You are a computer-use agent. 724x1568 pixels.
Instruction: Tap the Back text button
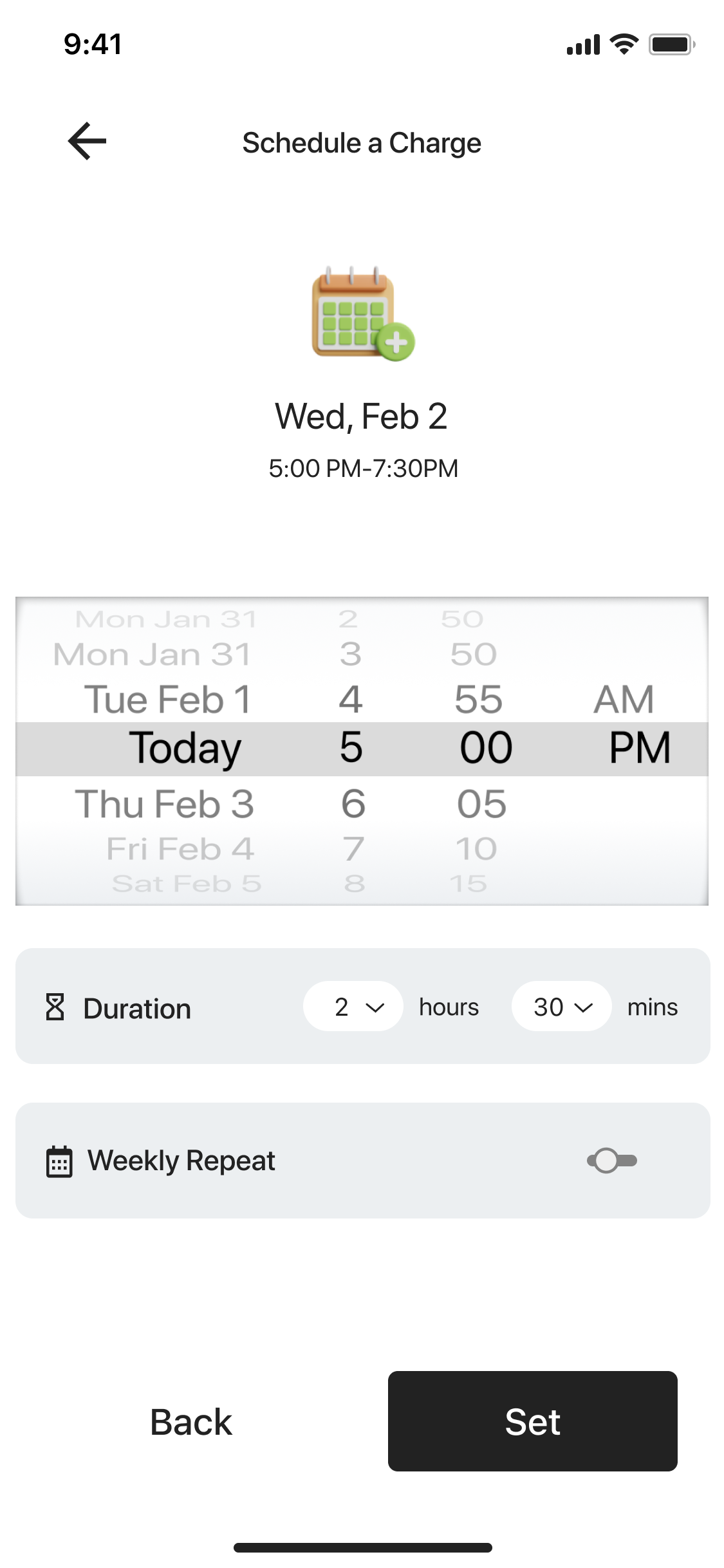click(191, 1422)
